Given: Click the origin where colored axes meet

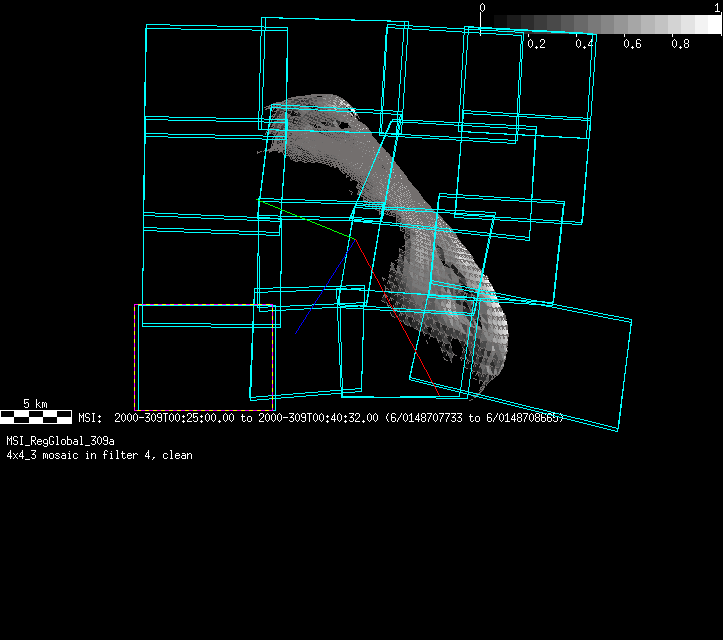Looking at the screenshot, I should (x=353, y=238).
